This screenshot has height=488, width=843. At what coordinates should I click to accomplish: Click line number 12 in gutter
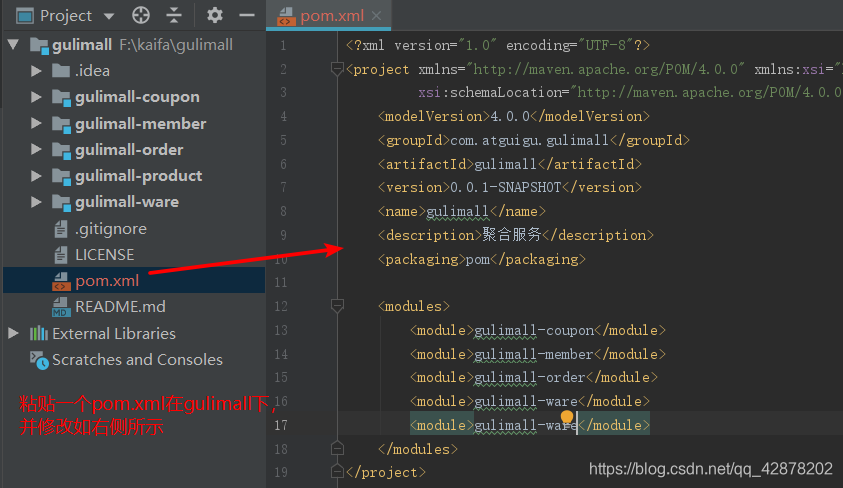pos(281,306)
